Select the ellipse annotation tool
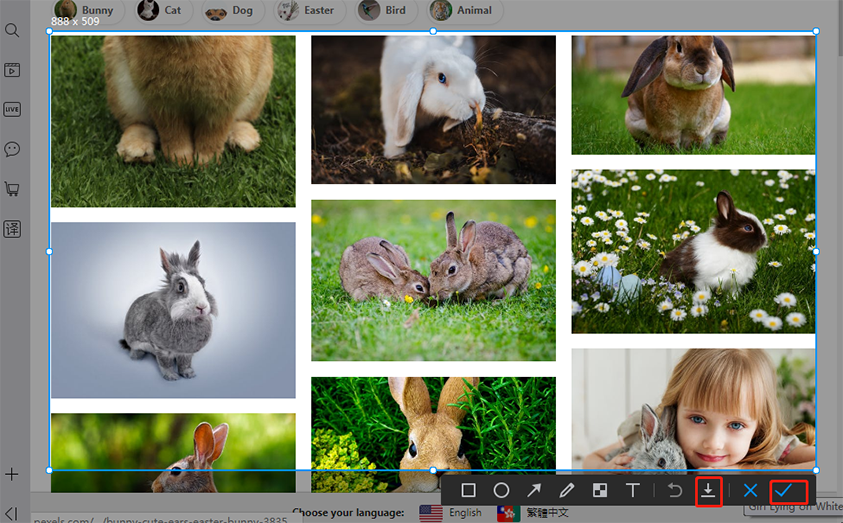This screenshot has width=843, height=523. [x=501, y=491]
